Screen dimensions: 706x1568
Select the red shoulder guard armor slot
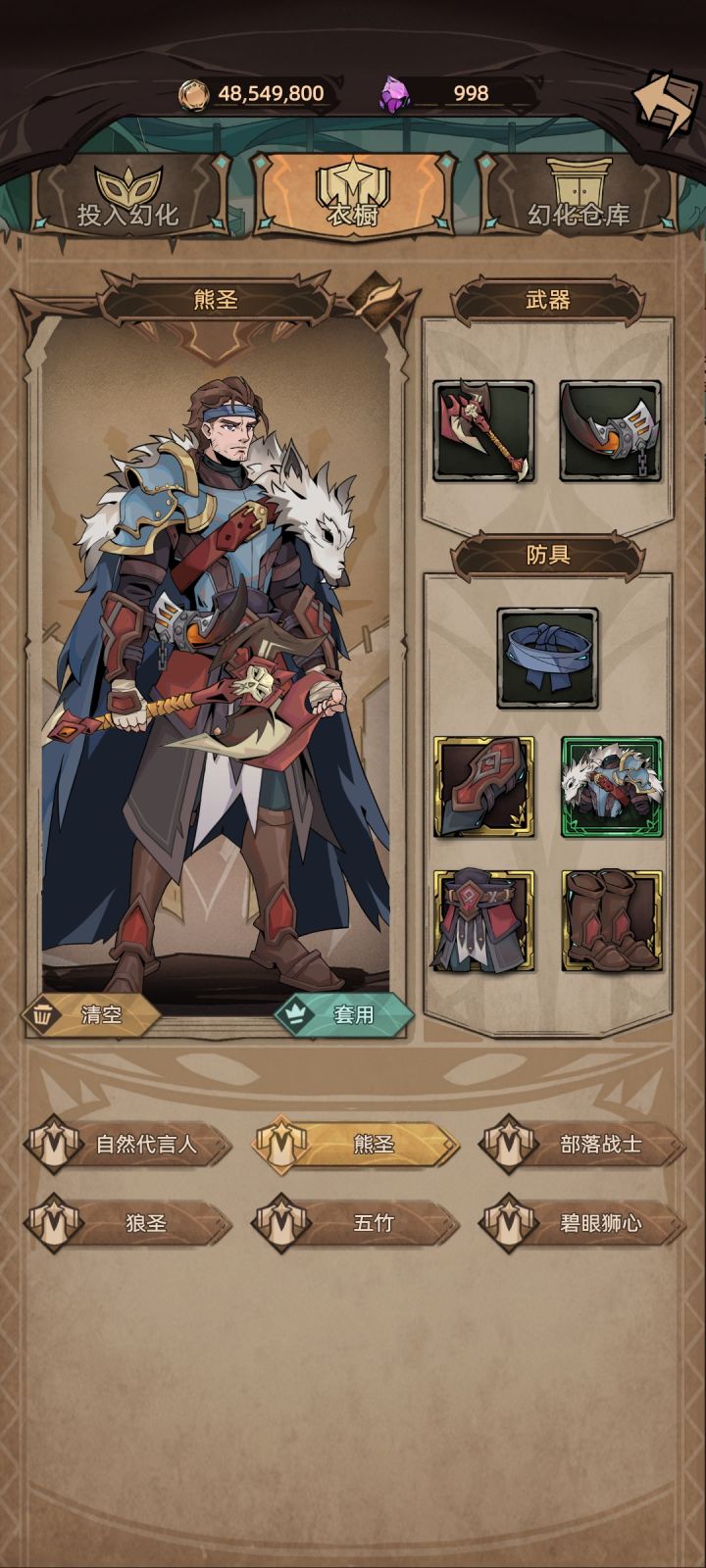click(484, 787)
